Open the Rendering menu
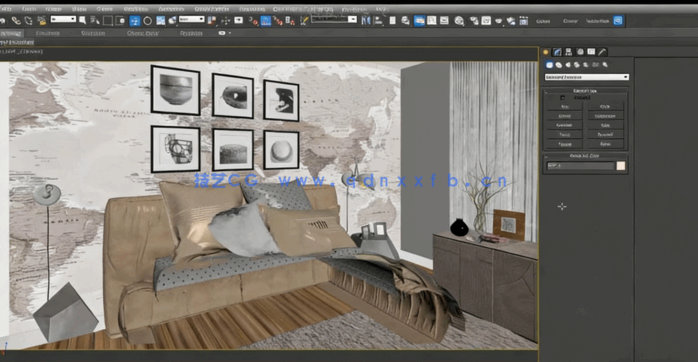698x362 pixels. pyautogui.click(x=252, y=9)
